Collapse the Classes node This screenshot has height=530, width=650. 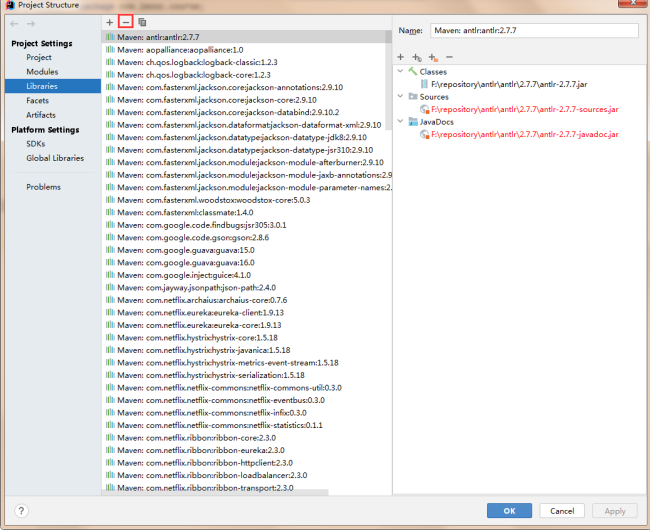(x=400, y=71)
